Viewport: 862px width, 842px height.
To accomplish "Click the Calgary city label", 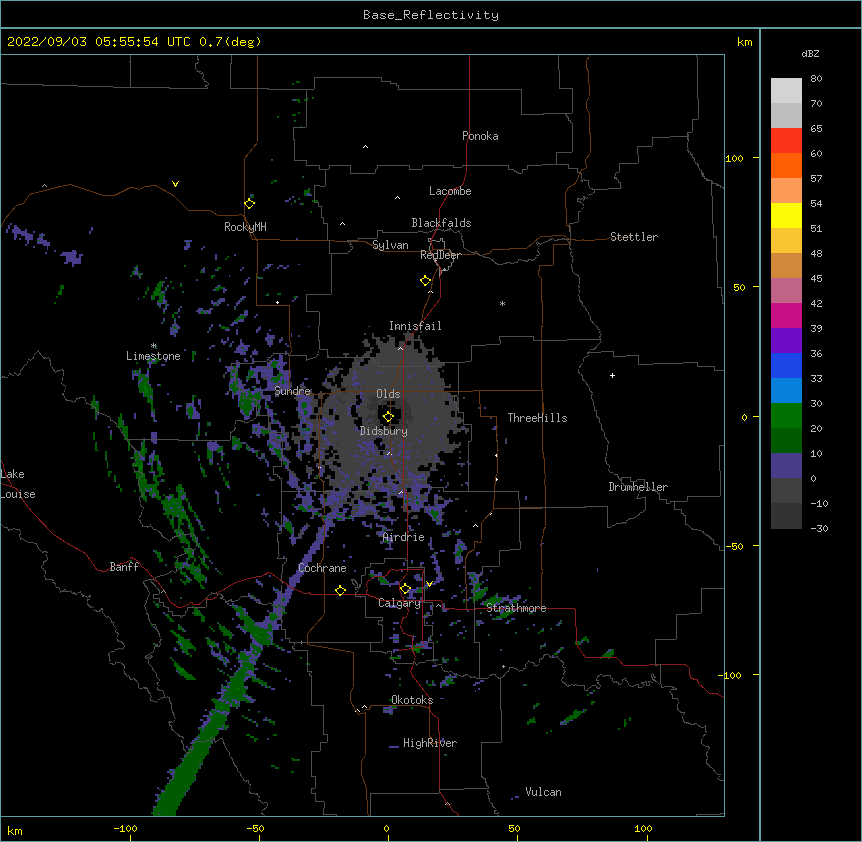I will click(x=399, y=603).
